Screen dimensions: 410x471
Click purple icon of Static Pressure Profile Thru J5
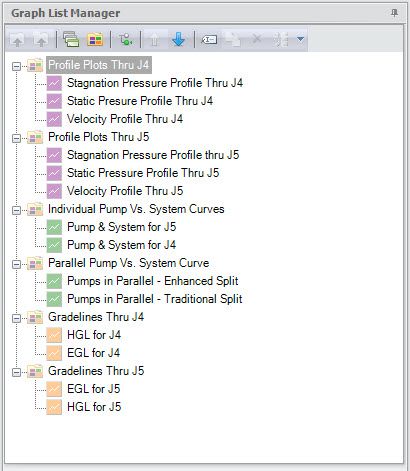[54, 173]
